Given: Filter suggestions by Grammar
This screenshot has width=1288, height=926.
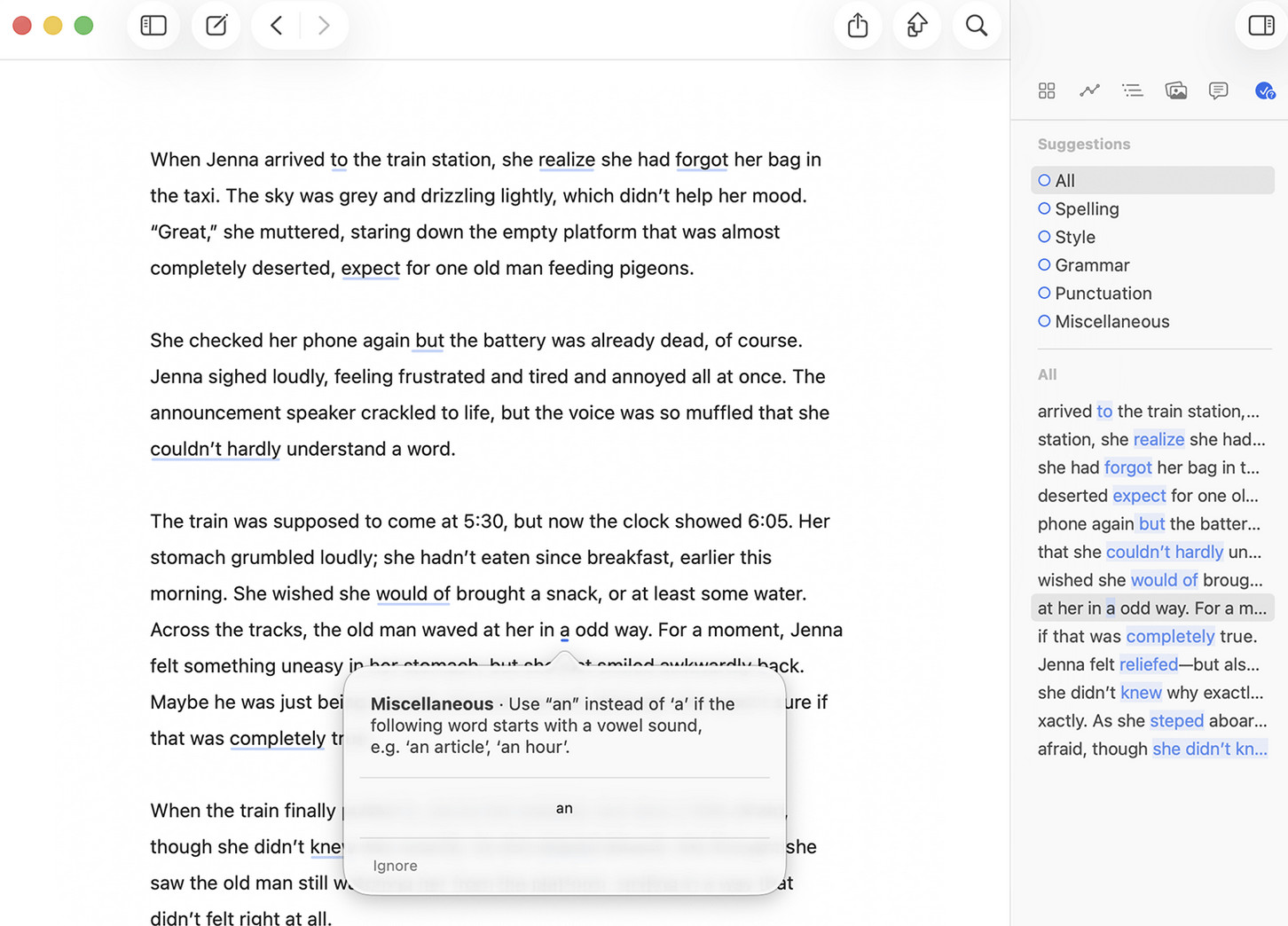Looking at the screenshot, I should coord(1092,265).
